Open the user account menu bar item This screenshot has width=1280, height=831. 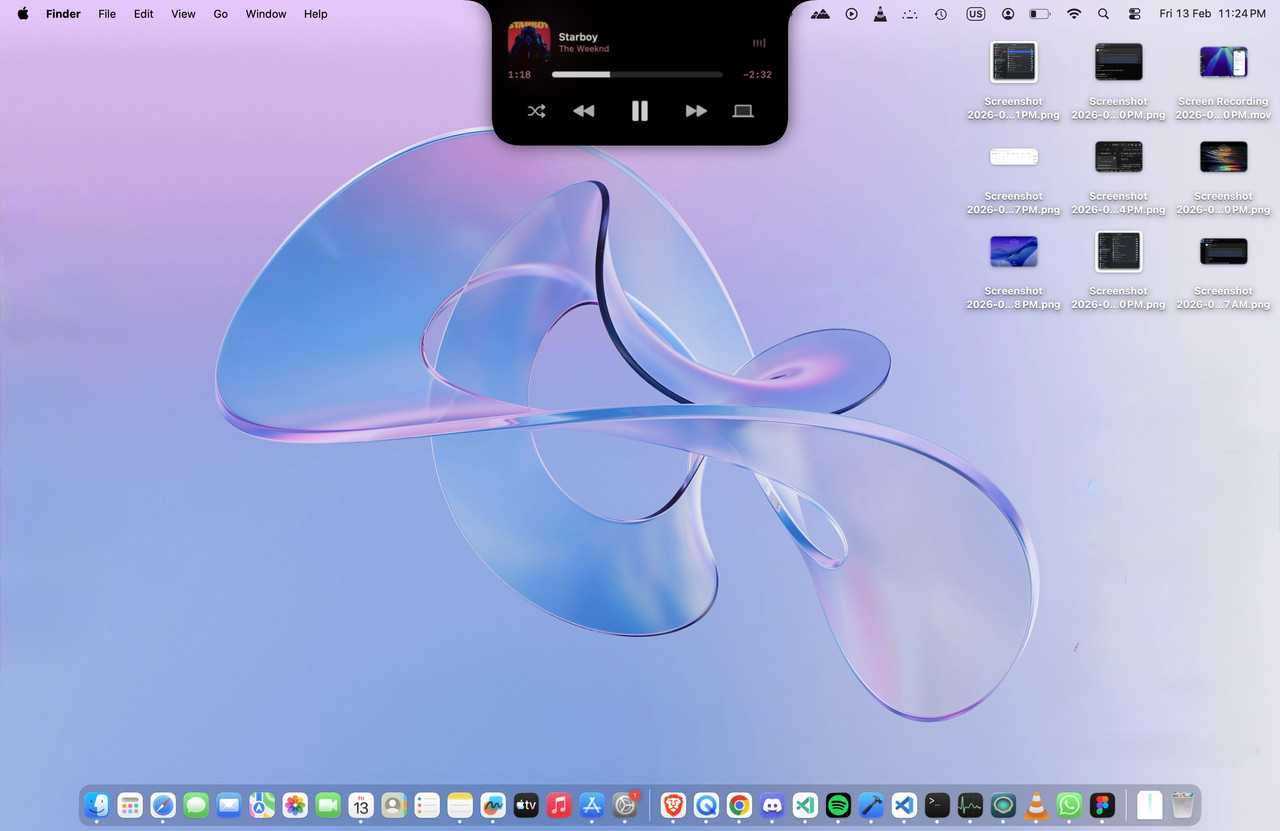coord(1008,14)
